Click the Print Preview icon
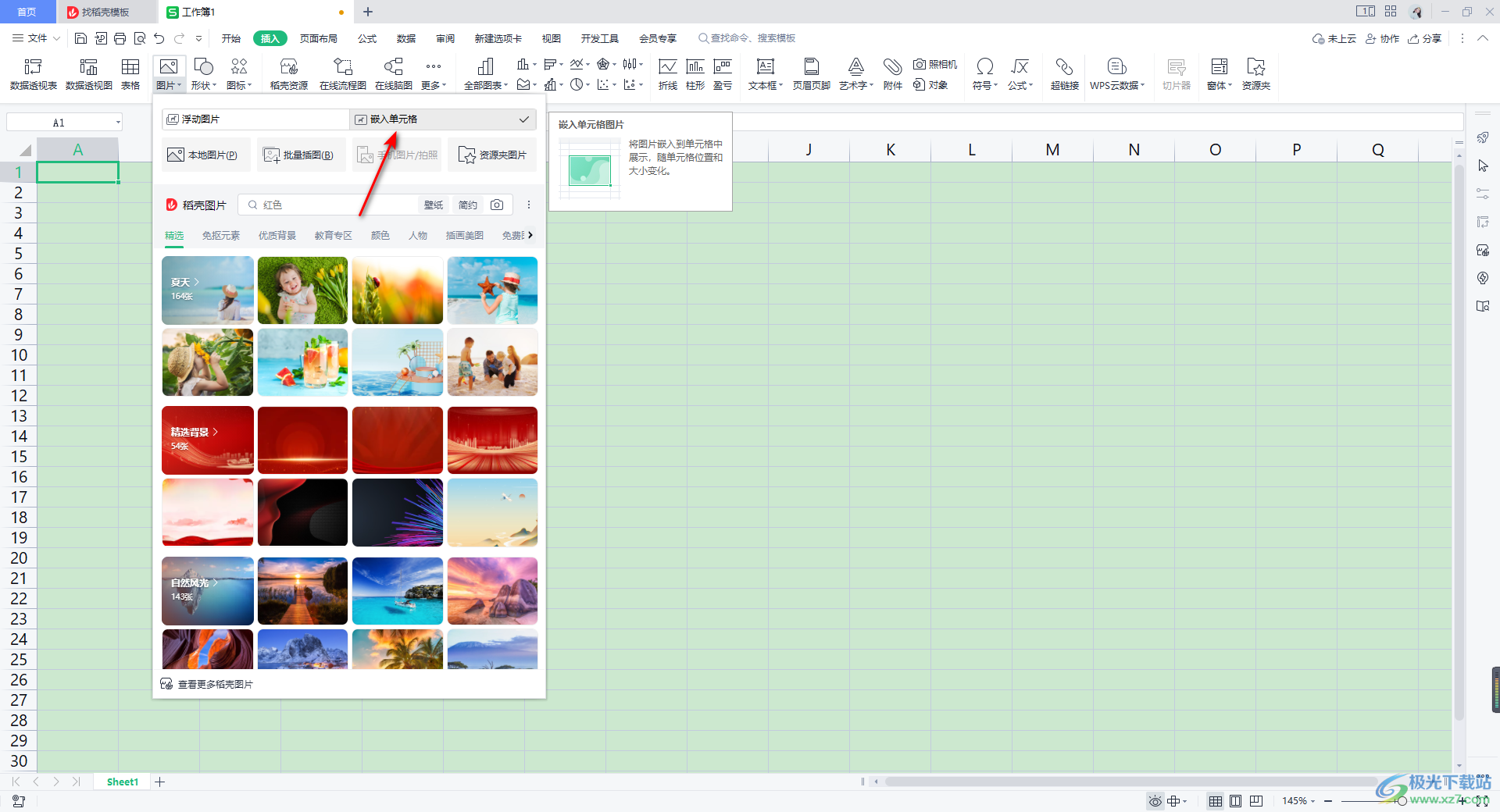Image resolution: width=1500 pixels, height=812 pixels. pos(140,38)
